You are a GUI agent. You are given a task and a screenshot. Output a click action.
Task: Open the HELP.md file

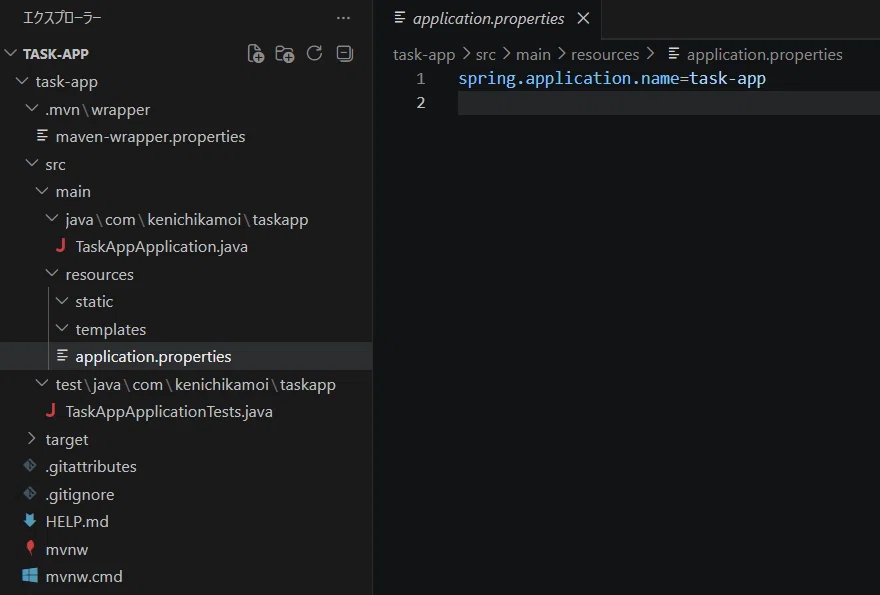point(77,521)
